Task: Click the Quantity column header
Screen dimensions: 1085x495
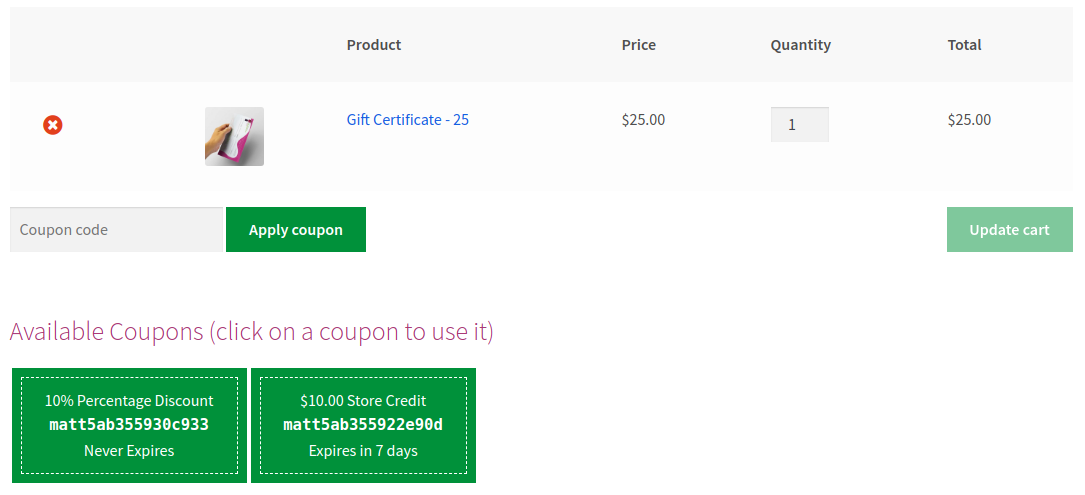Action: click(801, 45)
